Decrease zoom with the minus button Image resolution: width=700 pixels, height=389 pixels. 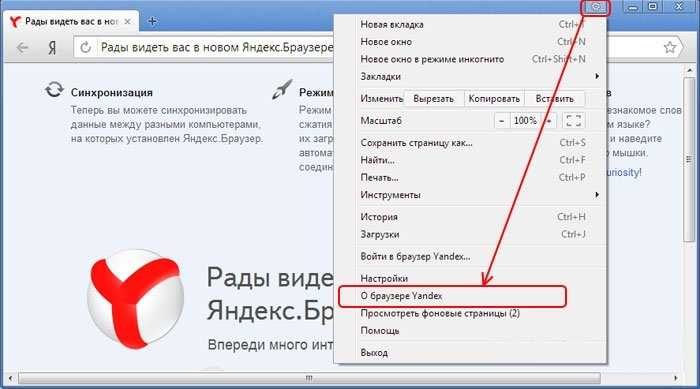pyautogui.click(x=501, y=121)
